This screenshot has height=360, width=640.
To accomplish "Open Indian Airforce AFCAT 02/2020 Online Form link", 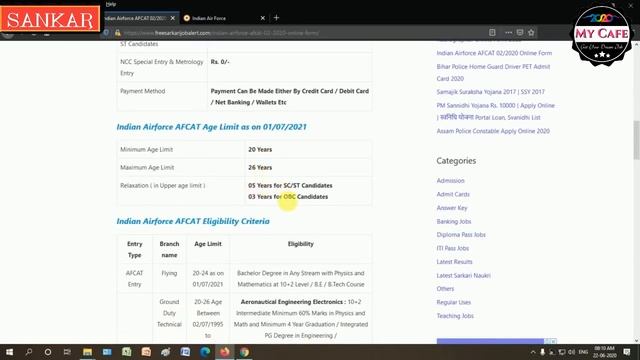I will (494, 53).
